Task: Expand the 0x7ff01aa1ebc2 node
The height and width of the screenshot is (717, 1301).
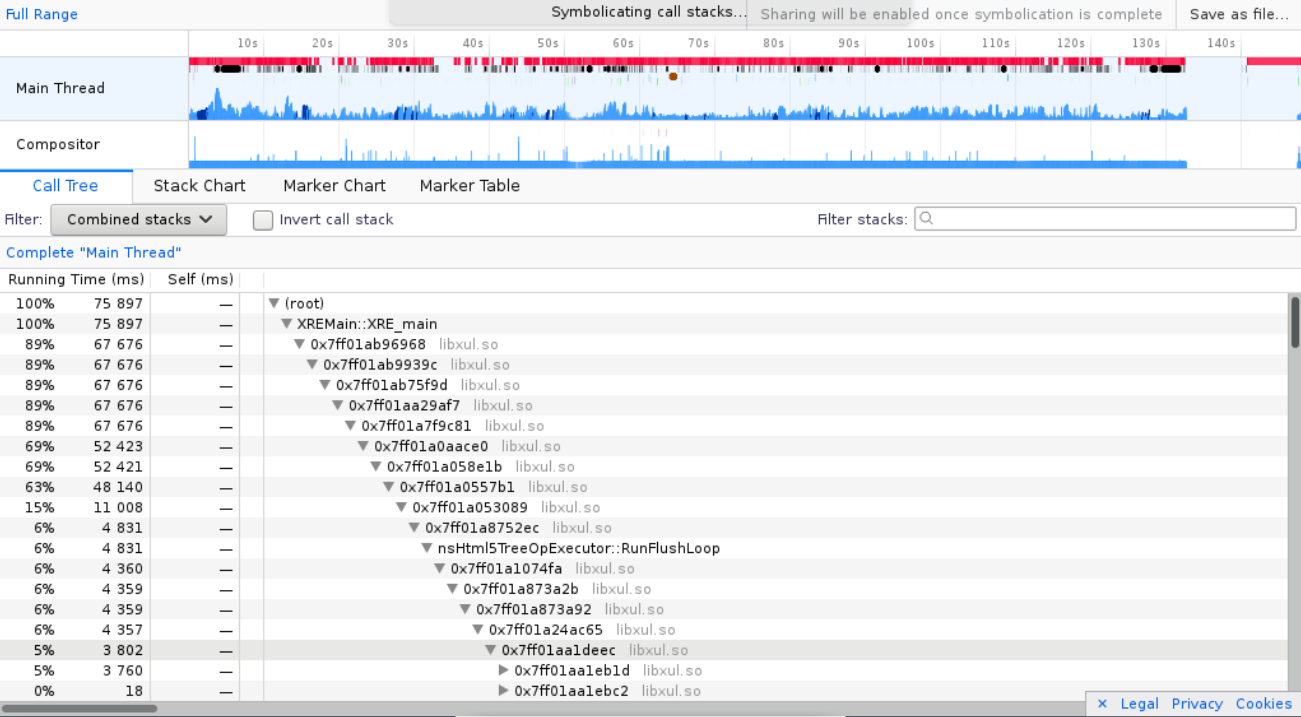Action: pos(504,691)
